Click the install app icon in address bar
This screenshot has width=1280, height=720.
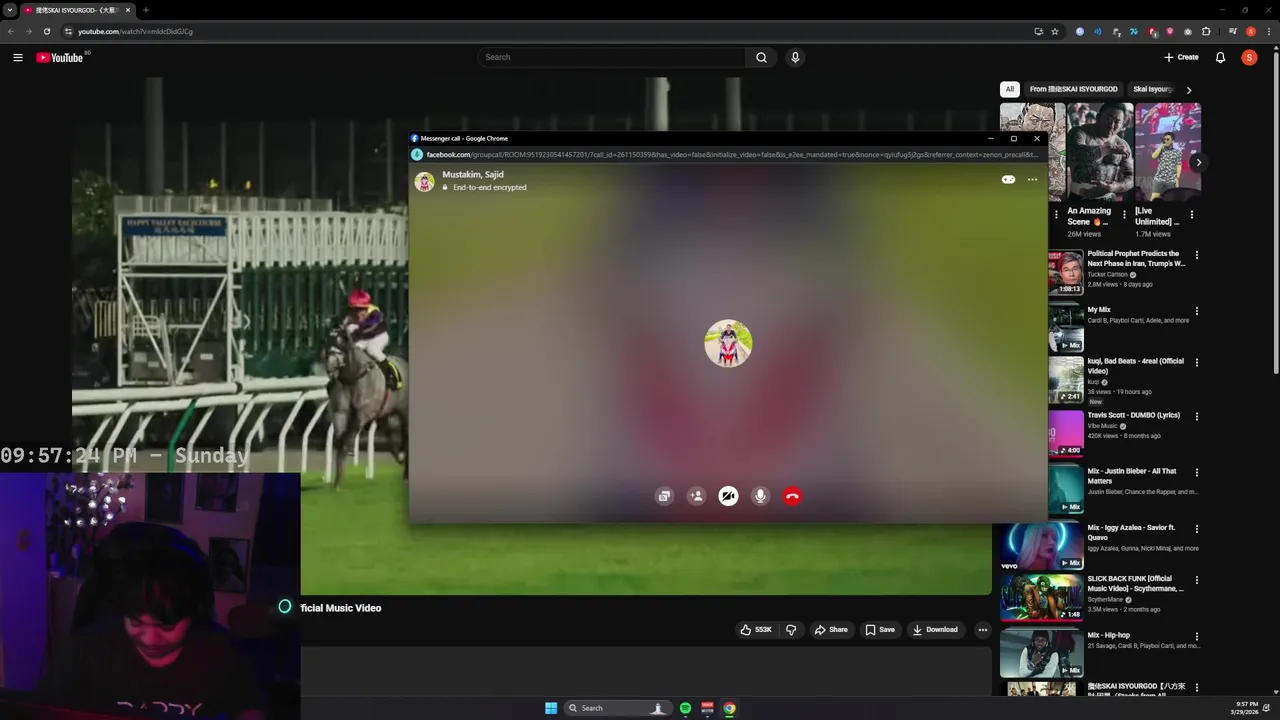(x=1038, y=31)
